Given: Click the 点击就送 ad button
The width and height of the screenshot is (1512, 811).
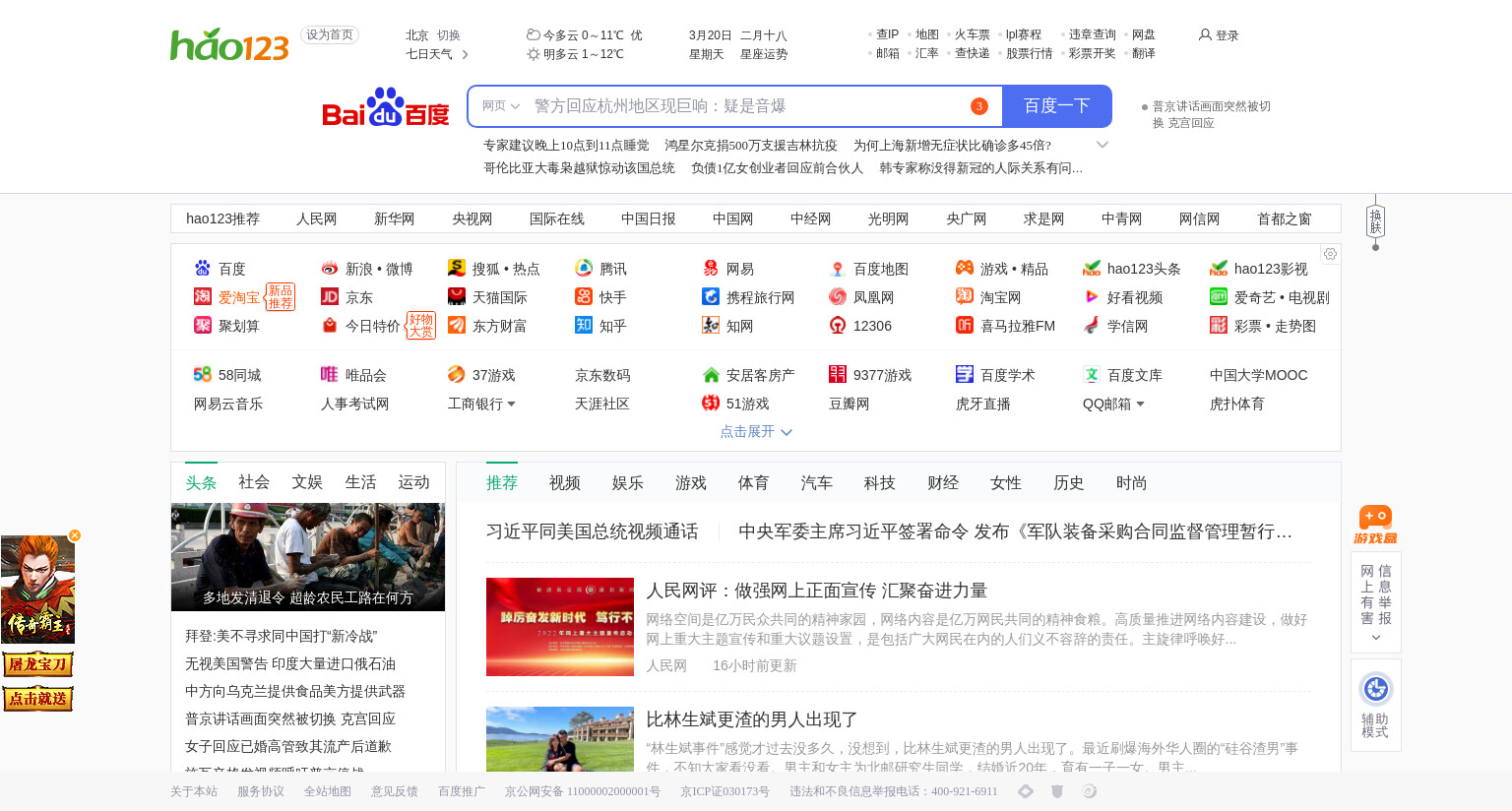Looking at the screenshot, I should click(x=37, y=699).
